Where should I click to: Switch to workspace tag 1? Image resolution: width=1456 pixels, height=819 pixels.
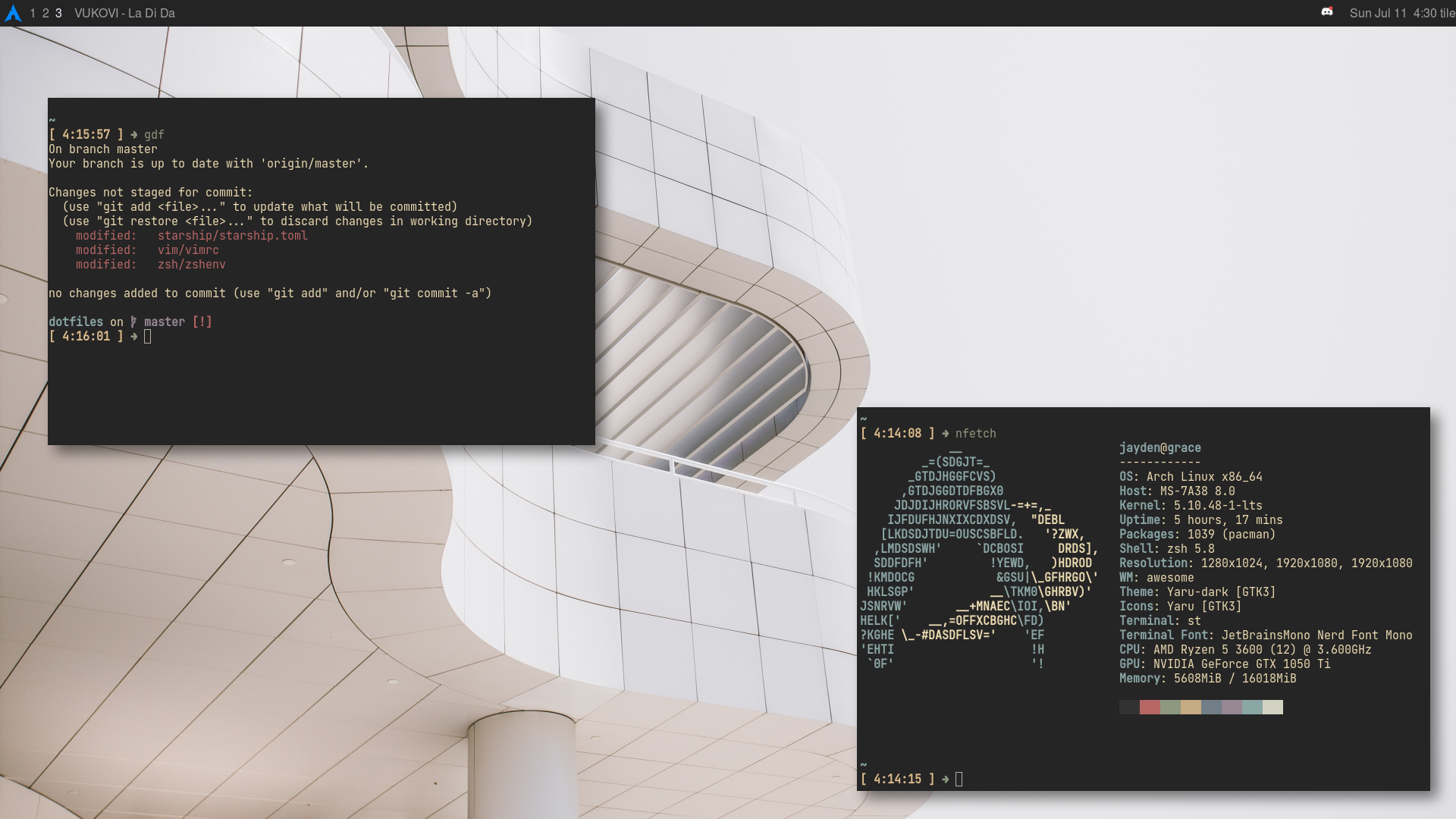coord(33,13)
